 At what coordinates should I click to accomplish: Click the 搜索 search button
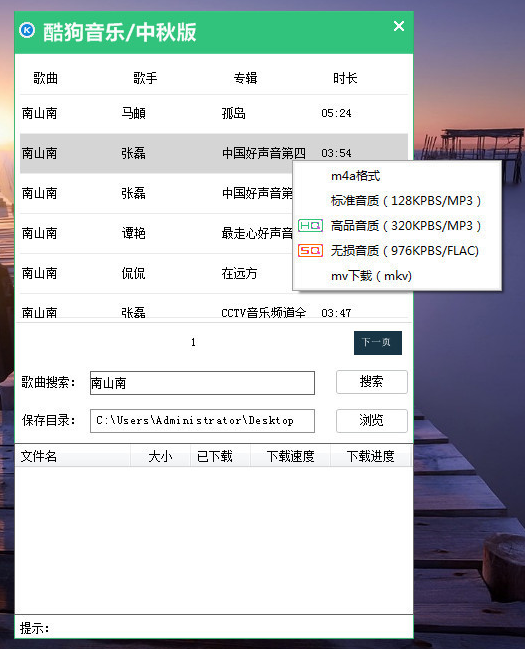click(371, 382)
